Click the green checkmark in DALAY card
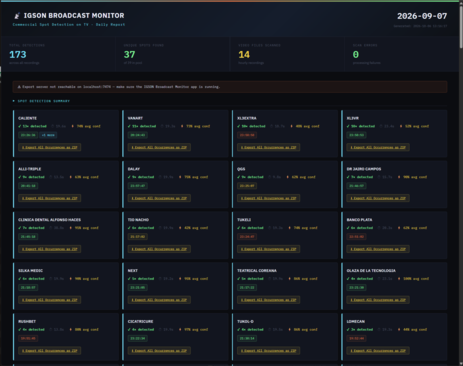The height and width of the screenshot is (366, 463). coord(129,177)
